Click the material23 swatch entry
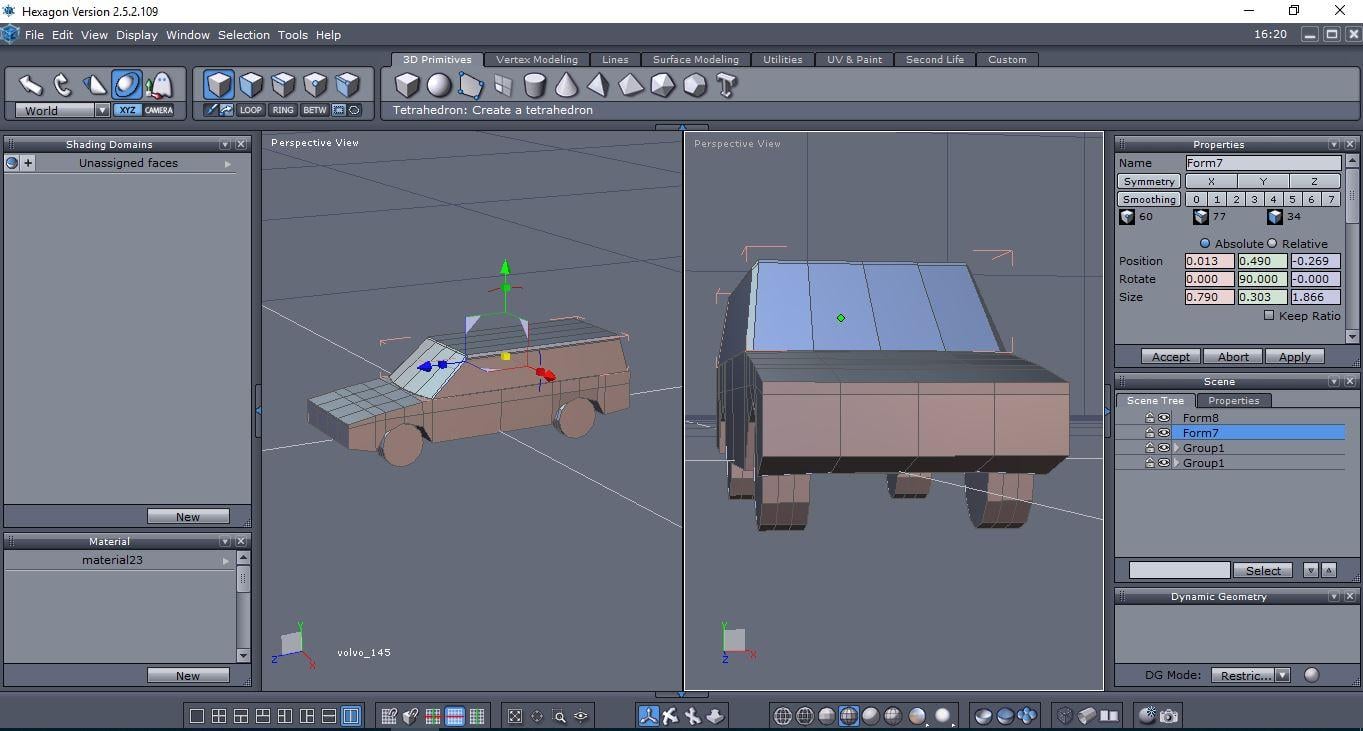This screenshot has width=1363, height=731. pyautogui.click(x=112, y=560)
